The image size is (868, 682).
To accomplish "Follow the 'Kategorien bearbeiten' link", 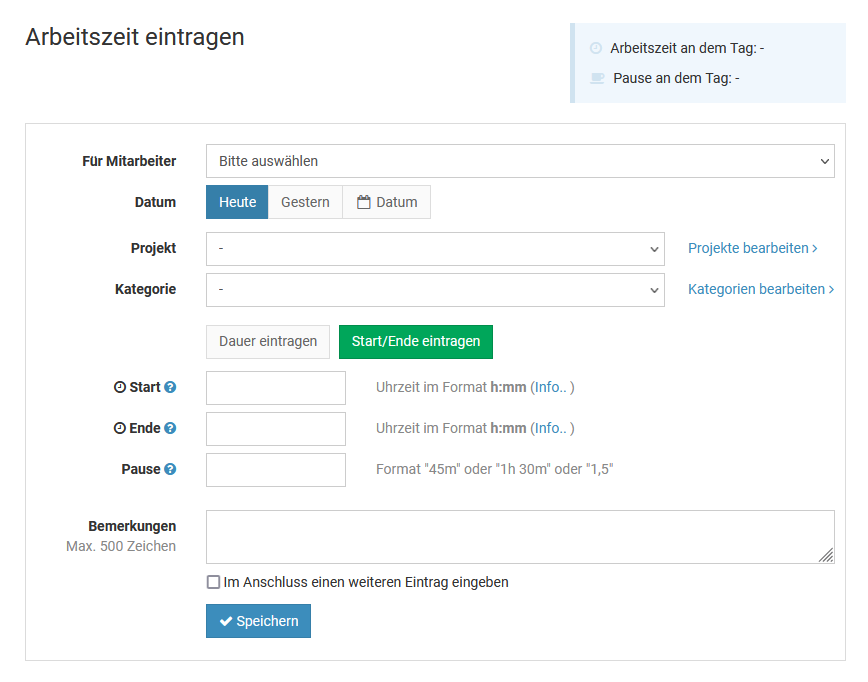I will 760,290.
